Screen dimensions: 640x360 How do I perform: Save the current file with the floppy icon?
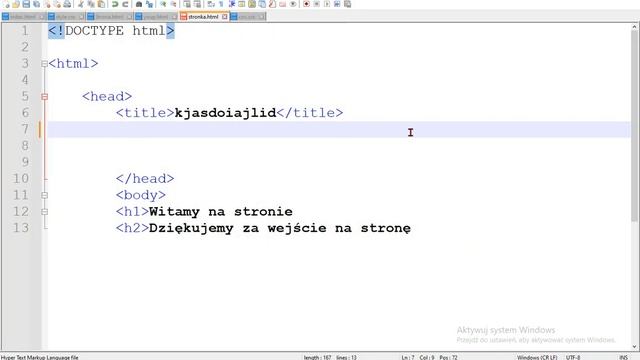[26, 4]
